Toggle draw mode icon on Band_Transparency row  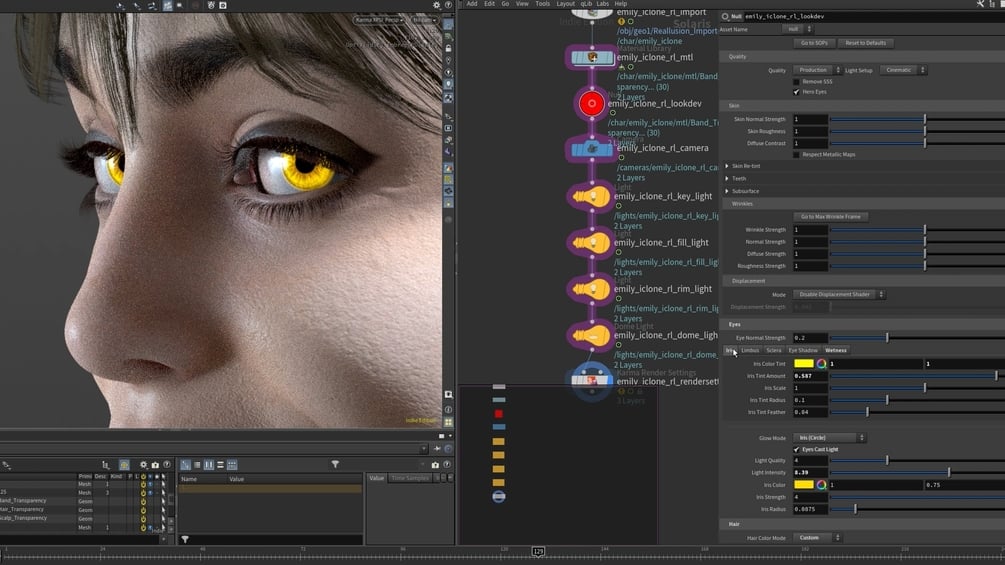[143, 502]
